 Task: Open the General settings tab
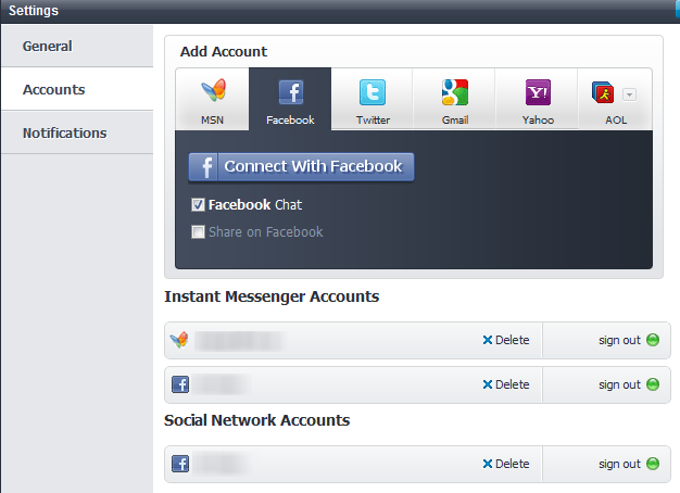pos(77,46)
